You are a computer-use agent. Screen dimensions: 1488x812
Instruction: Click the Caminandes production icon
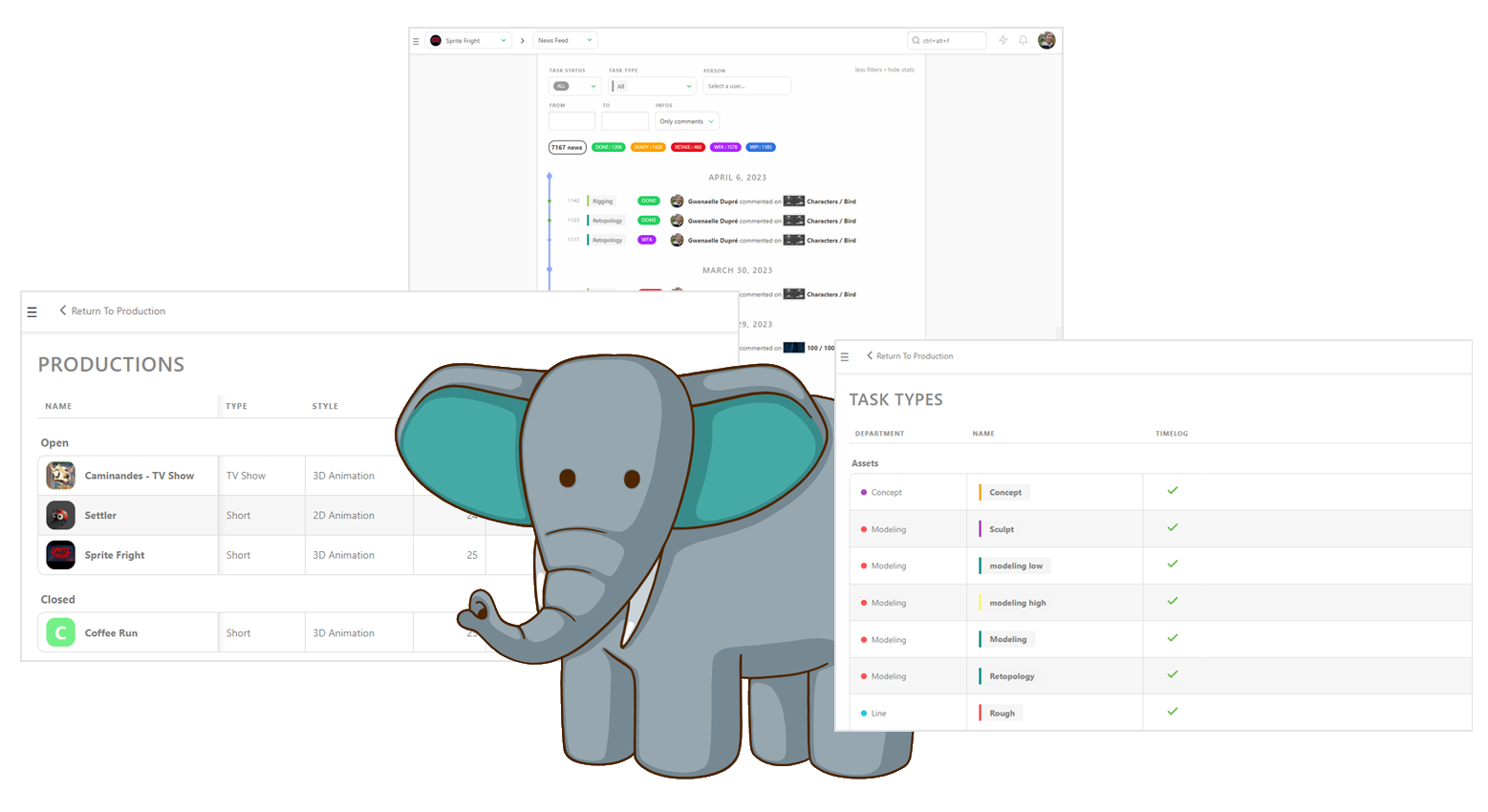coord(60,476)
